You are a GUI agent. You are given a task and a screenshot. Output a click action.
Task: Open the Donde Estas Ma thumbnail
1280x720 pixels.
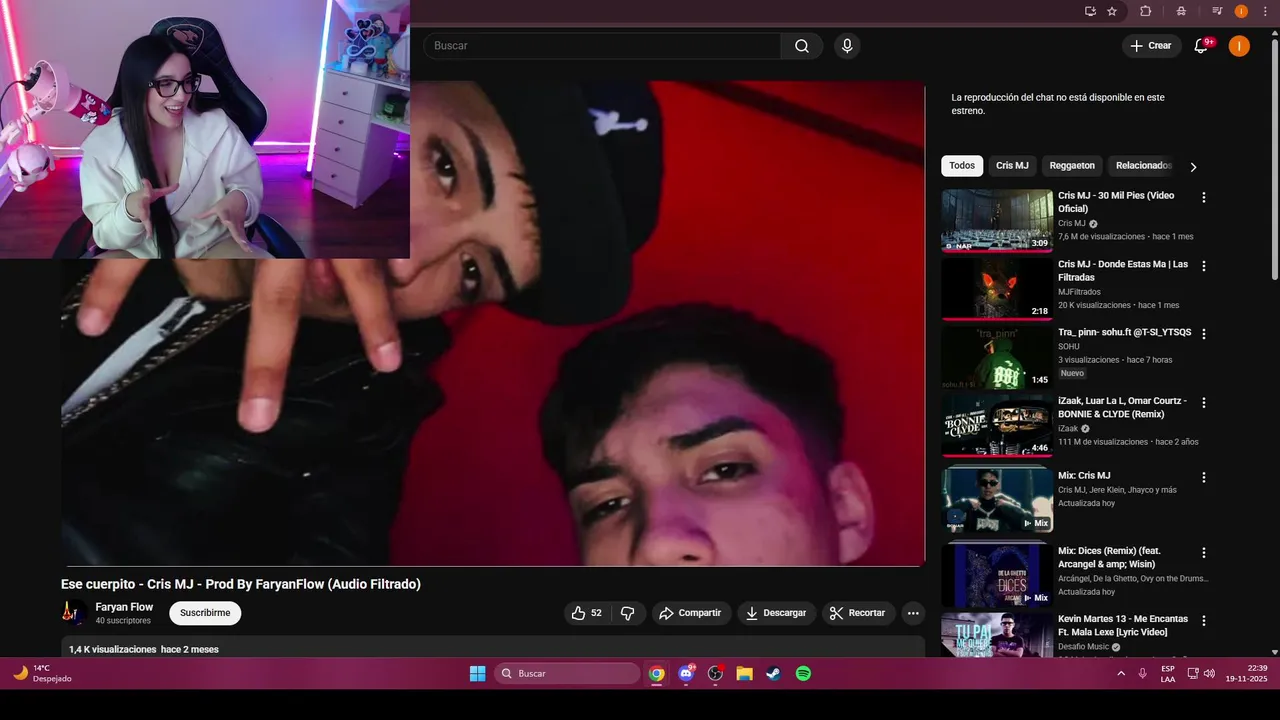[997, 289]
